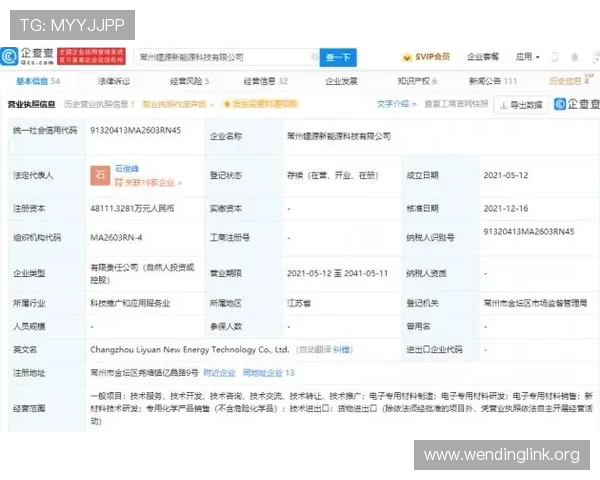The image size is (600, 480).
Task: Switch to 经营信息 tab
Action: point(265,81)
